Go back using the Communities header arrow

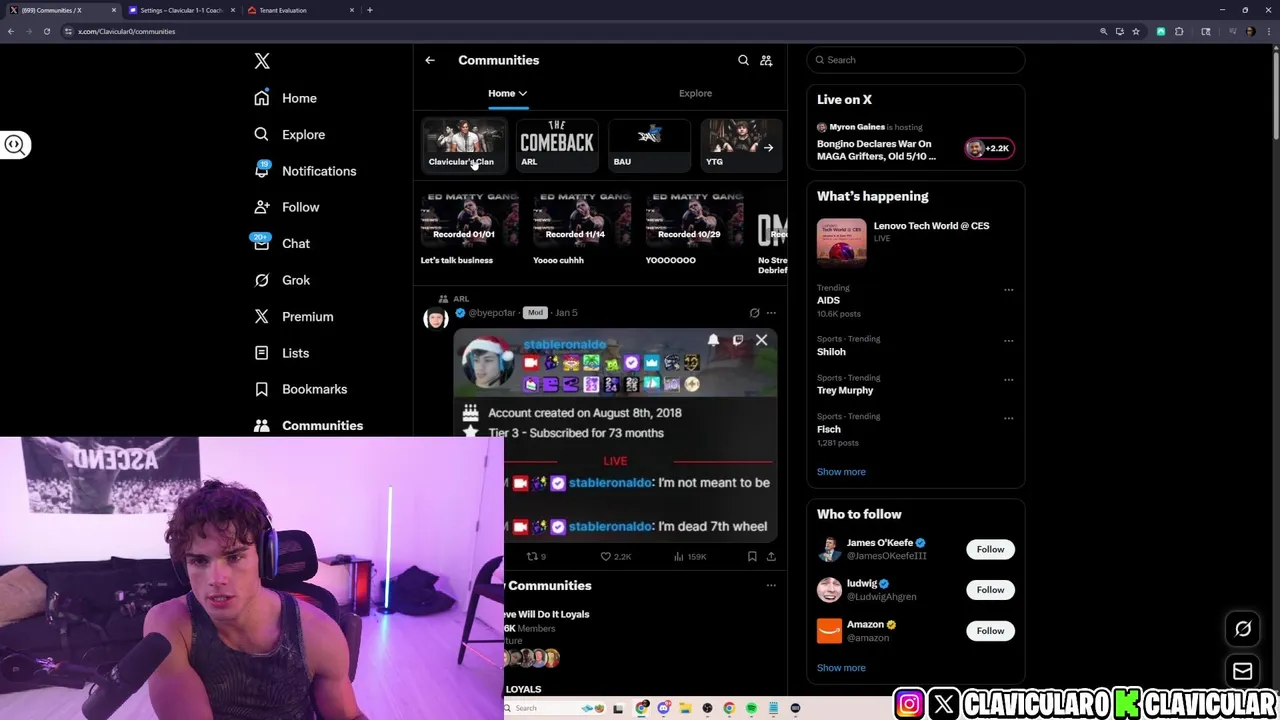[x=430, y=60]
